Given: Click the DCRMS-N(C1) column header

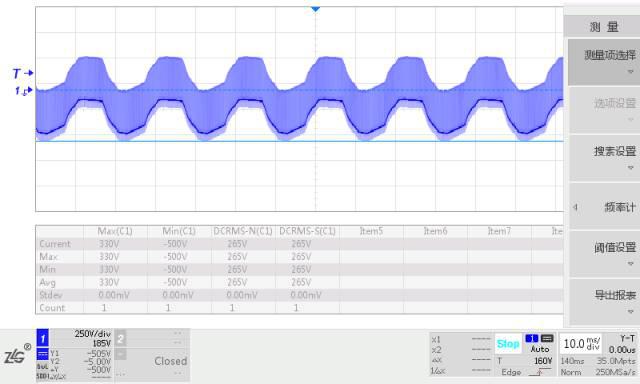Looking at the screenshot, I should [243, 231].
